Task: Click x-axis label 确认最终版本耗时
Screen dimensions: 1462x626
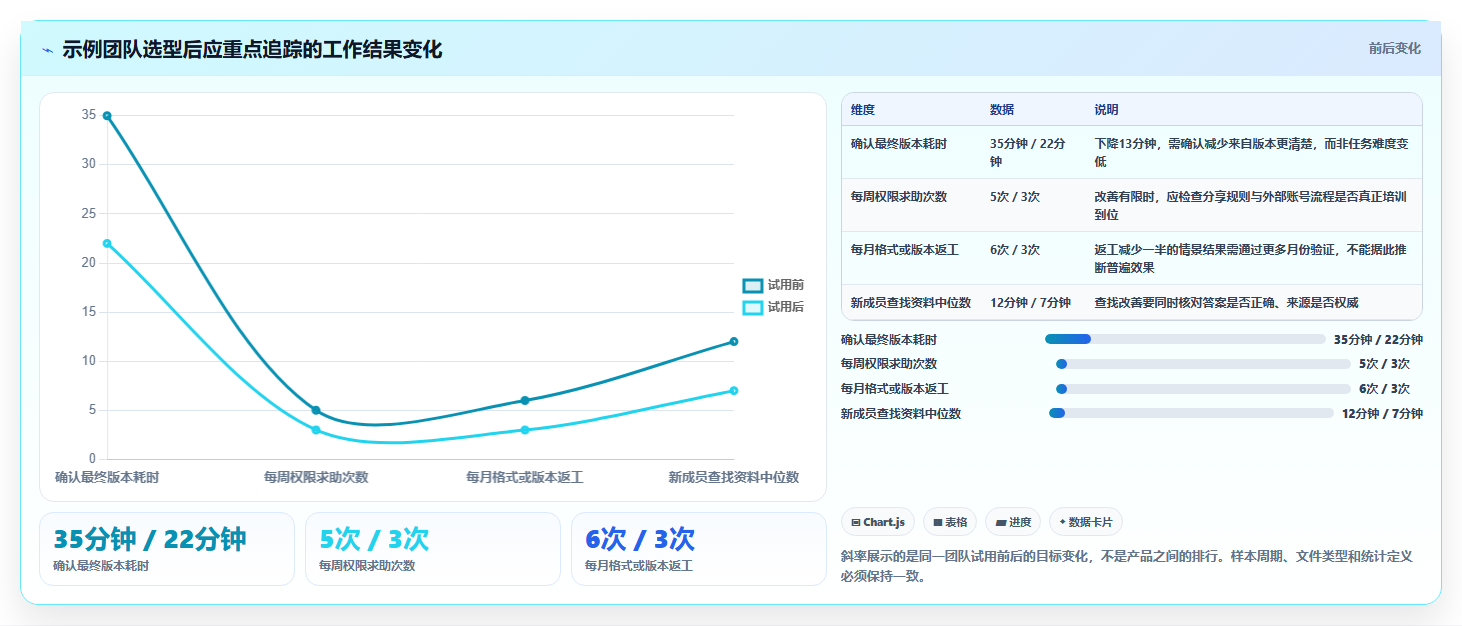Action: 107,478
